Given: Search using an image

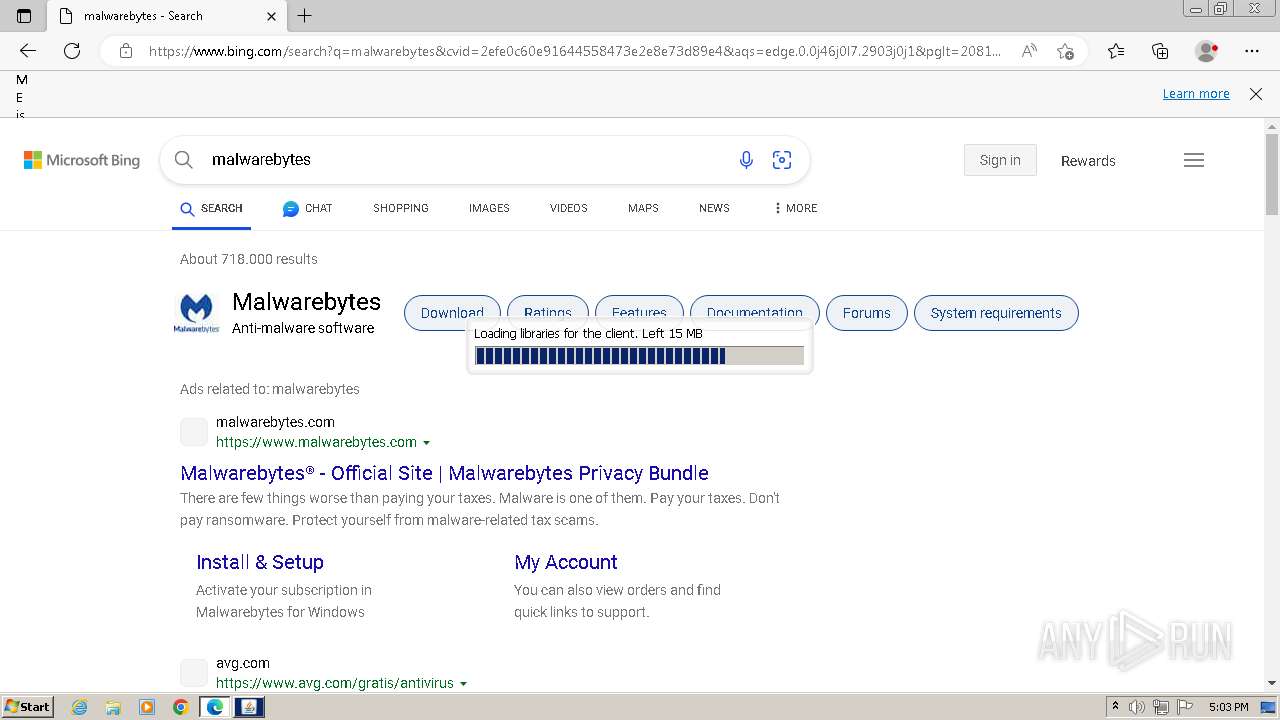Looking at the screenshot, I should pos(782,160).
